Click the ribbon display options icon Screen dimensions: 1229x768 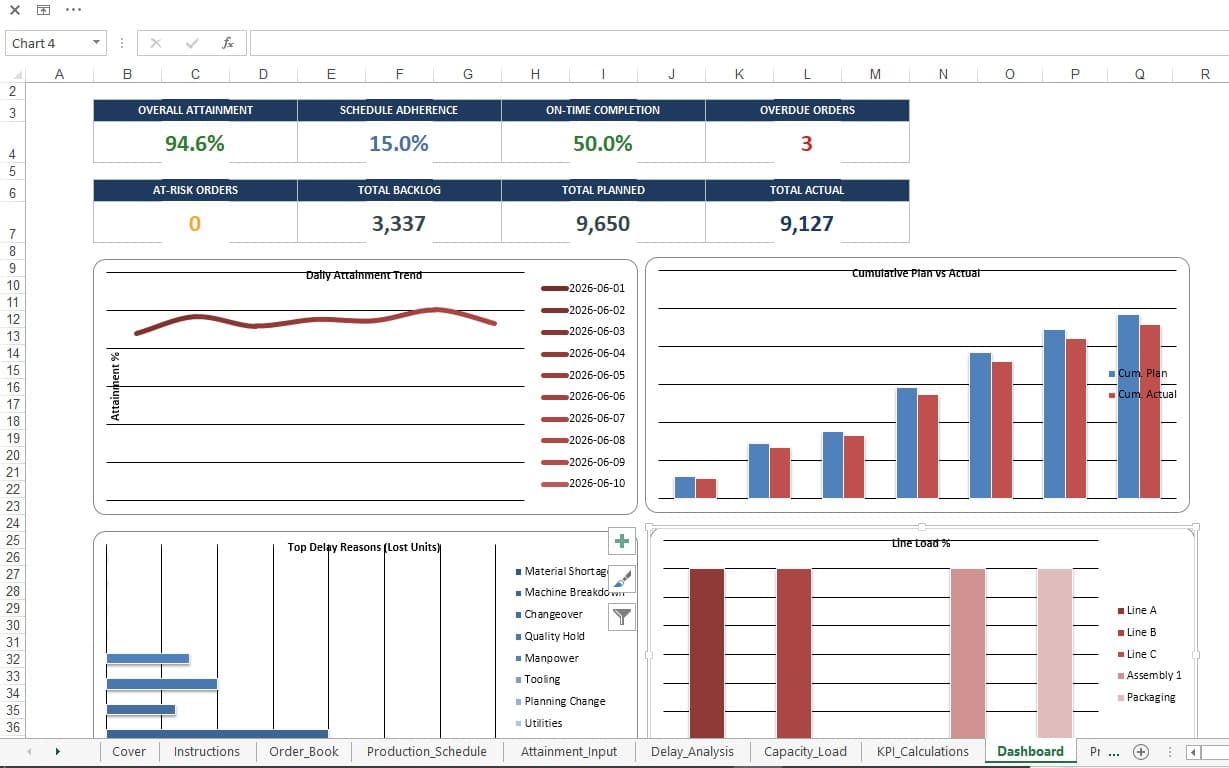click(x=43, y=9)
